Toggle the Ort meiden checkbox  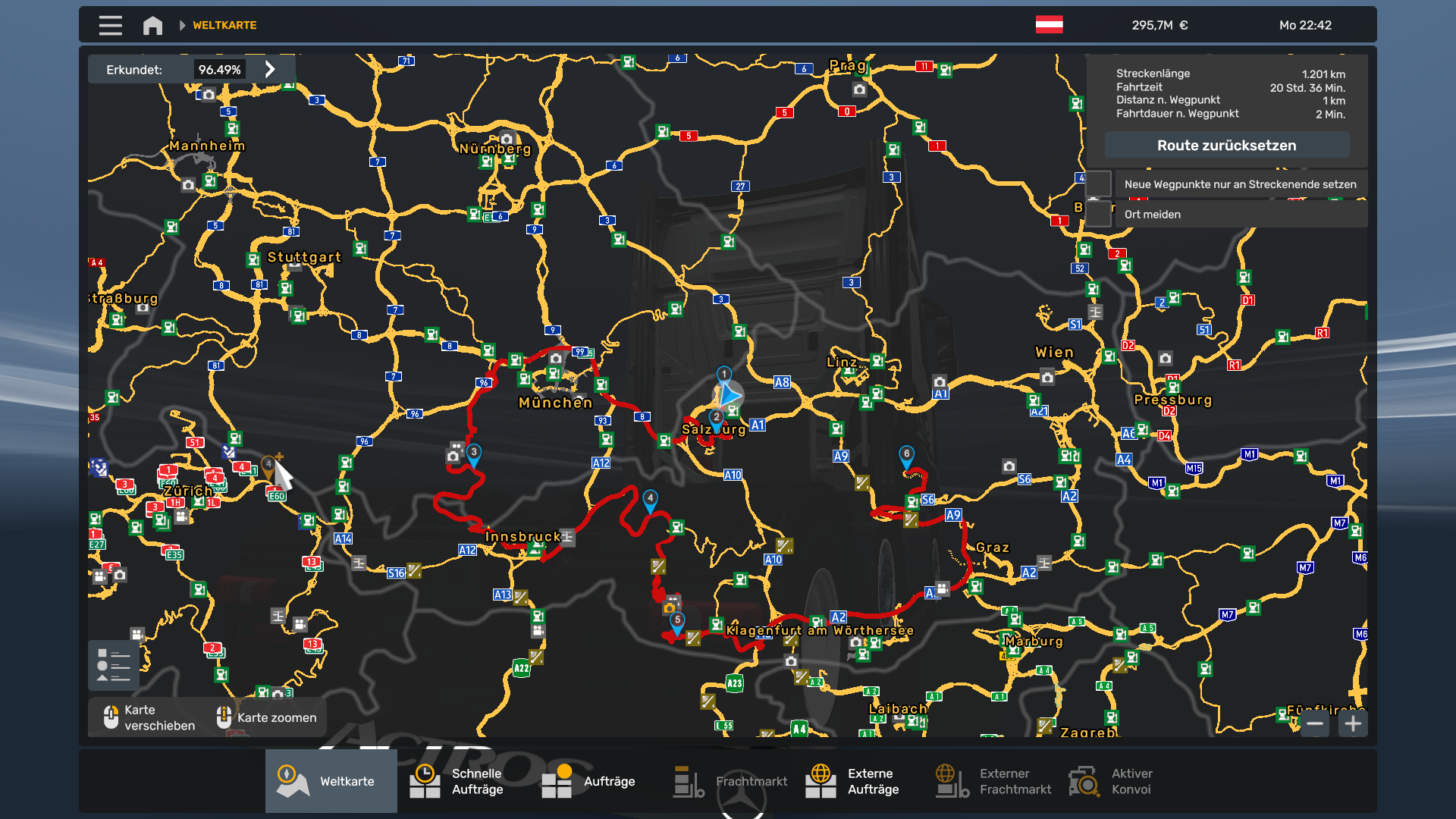pos(1099,215)
